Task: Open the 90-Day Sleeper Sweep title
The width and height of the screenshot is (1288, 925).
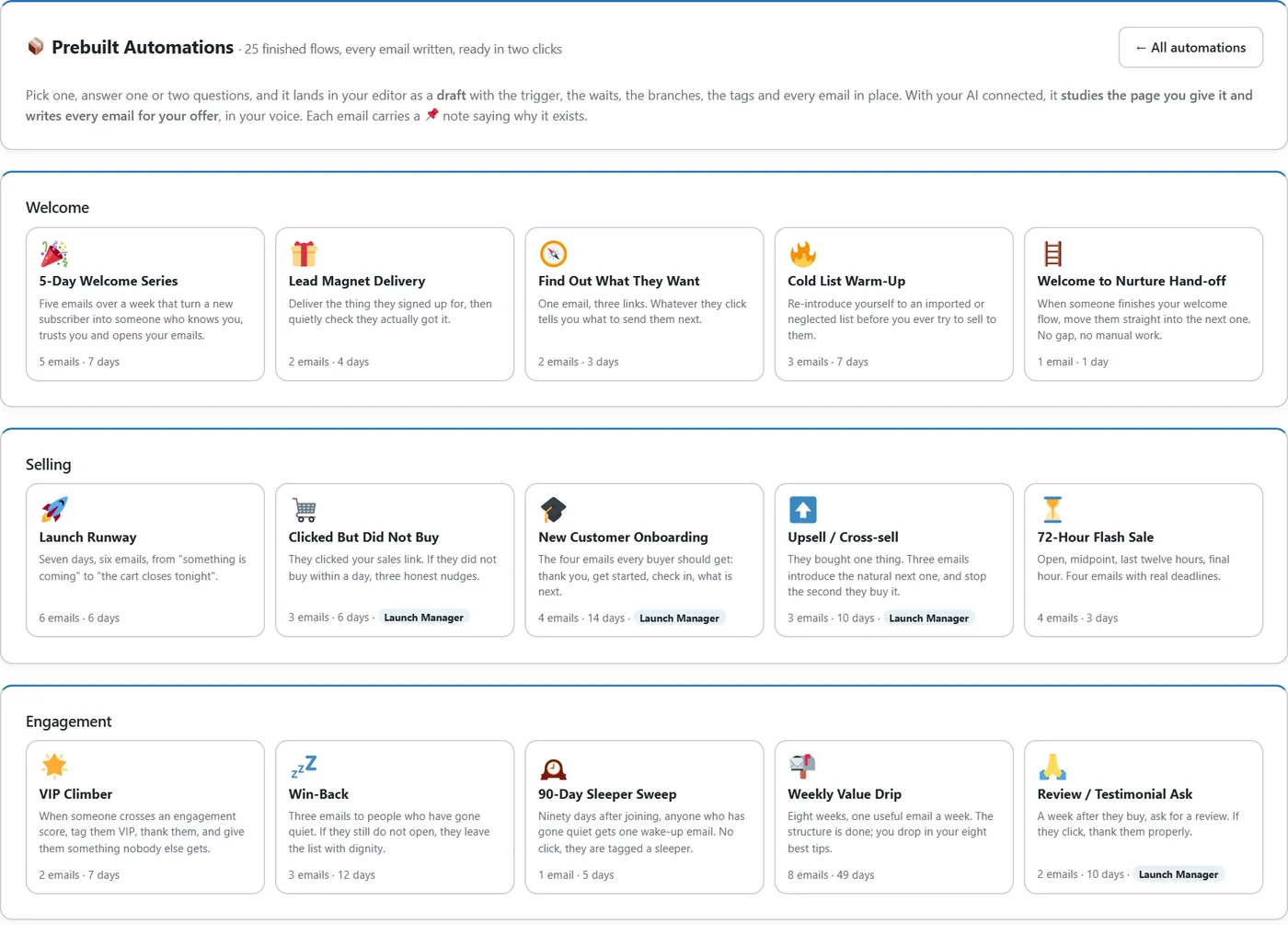Action: (x=607, y=794)
